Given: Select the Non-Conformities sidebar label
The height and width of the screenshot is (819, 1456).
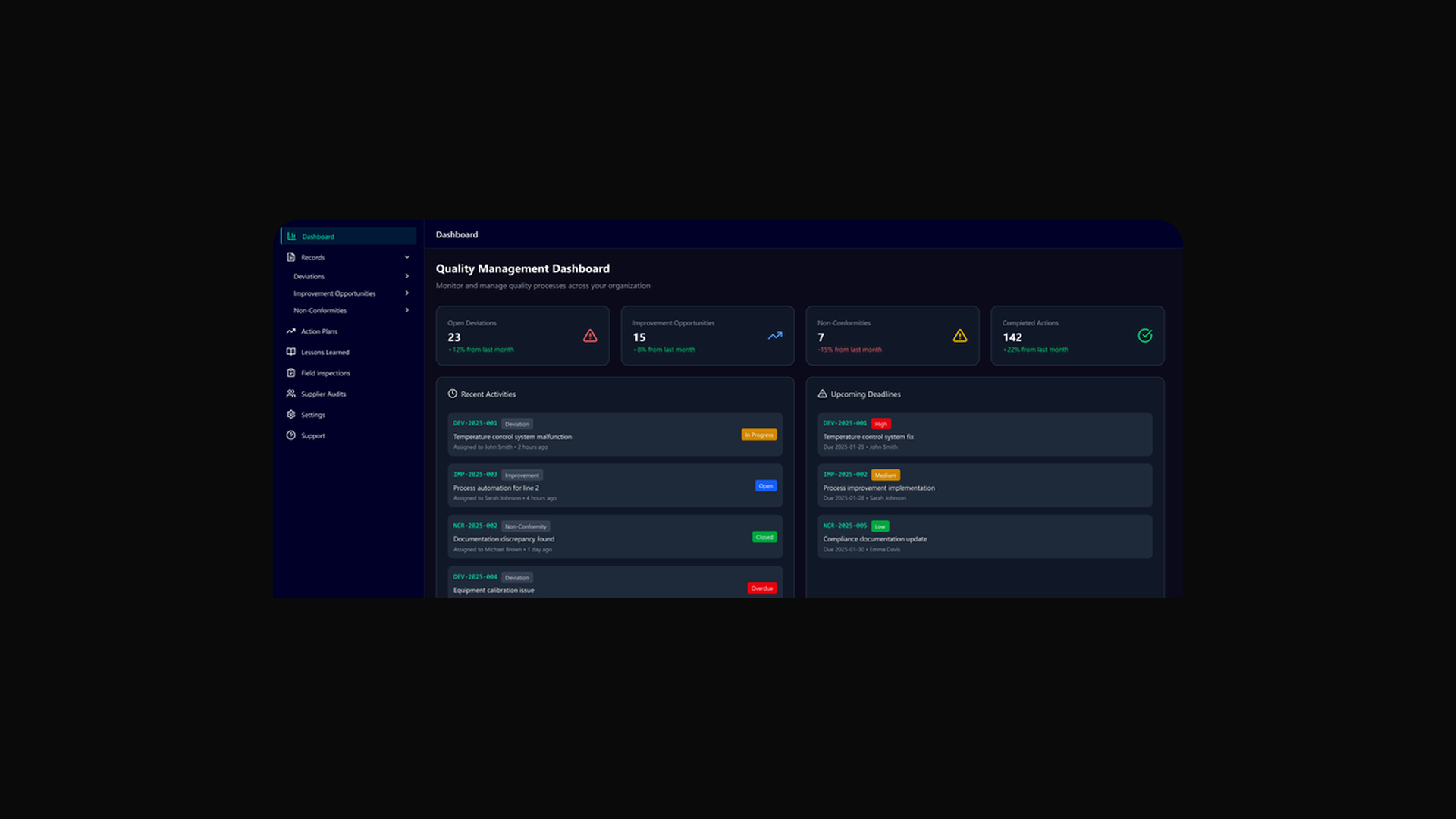Looking at the screenshot, I should coord(320,311).
